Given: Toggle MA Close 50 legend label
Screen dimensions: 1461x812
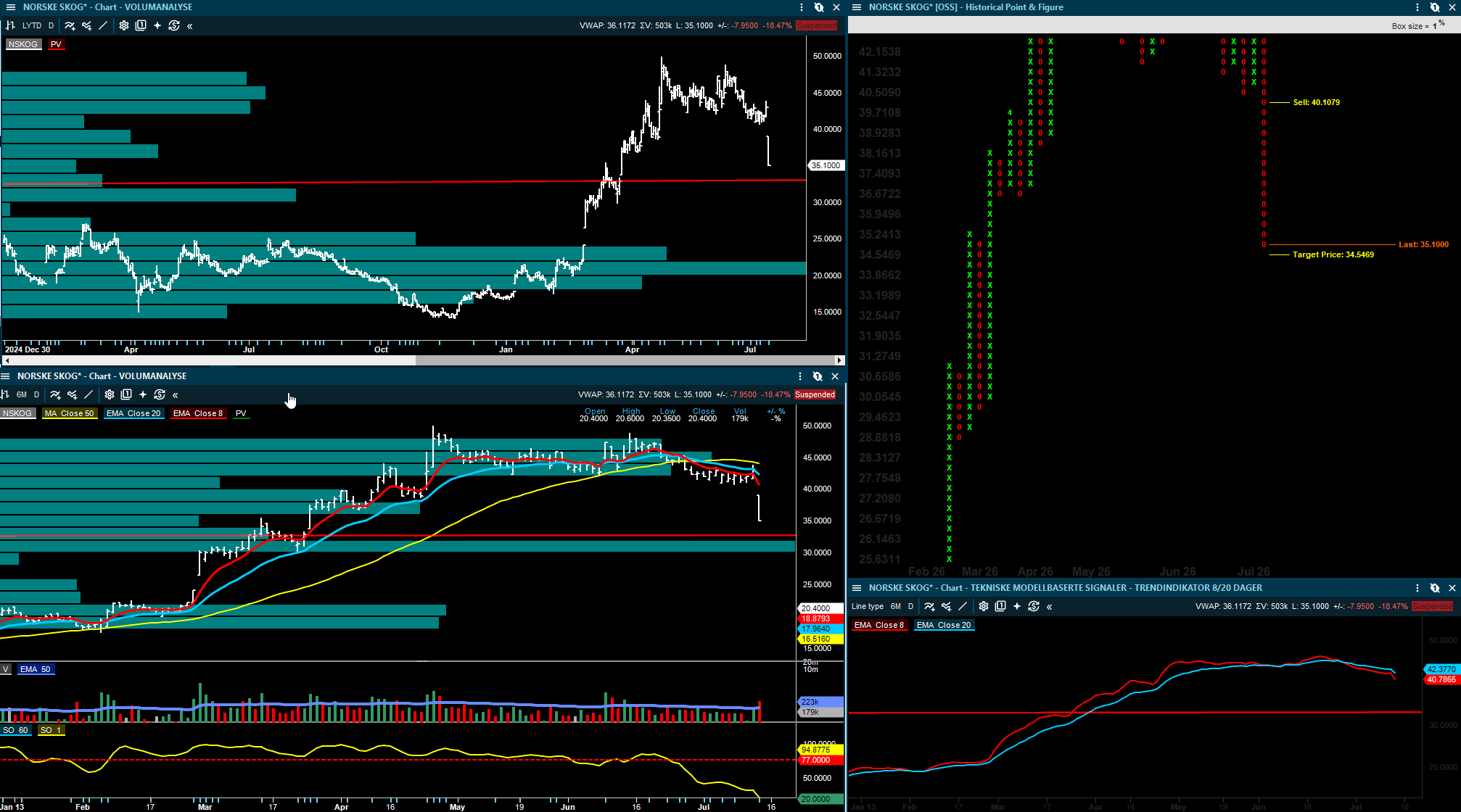Looking at the screenshot, I should pos(70,413).
